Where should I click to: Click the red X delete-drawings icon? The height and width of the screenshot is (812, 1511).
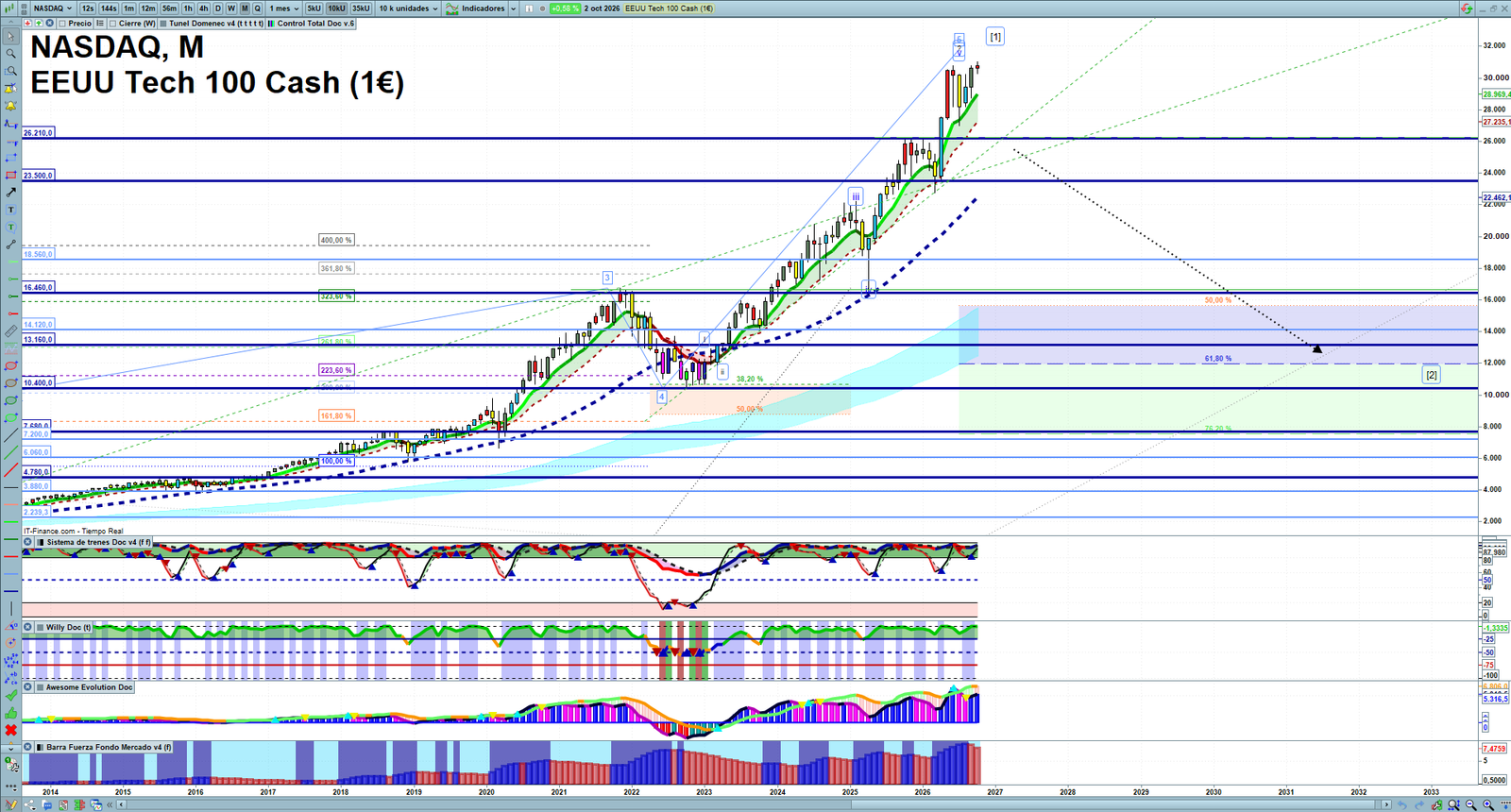10,730
